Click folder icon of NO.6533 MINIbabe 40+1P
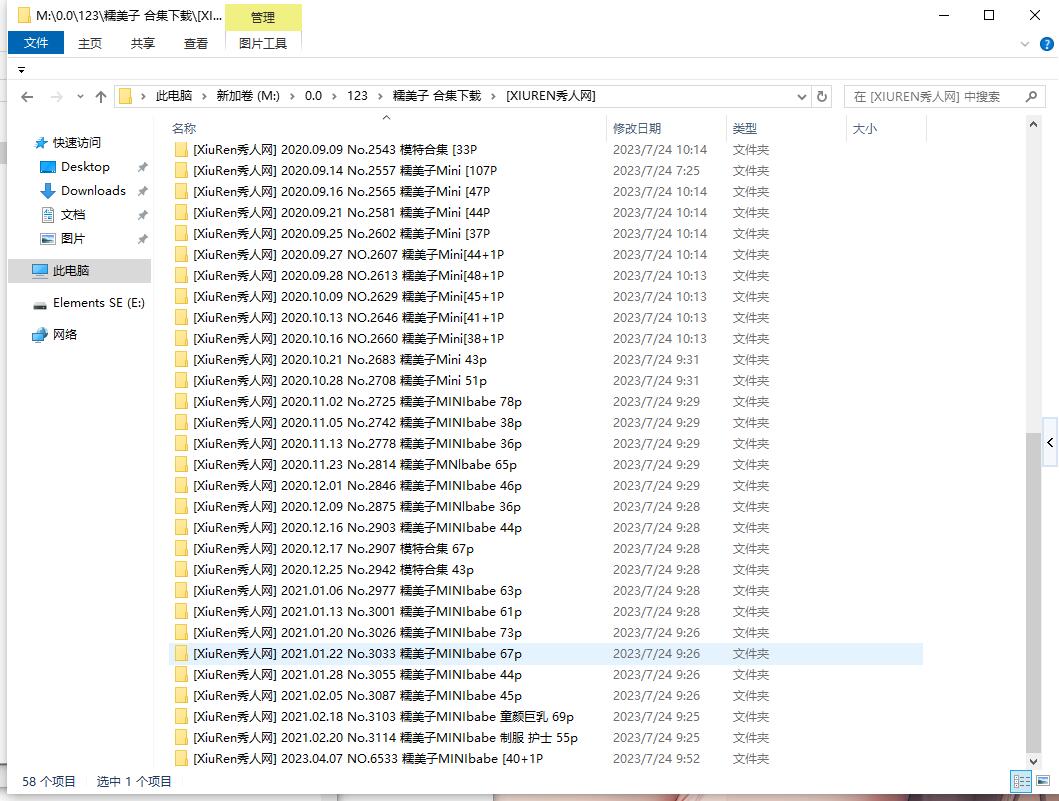1059x801 pixels. [181, 758]
